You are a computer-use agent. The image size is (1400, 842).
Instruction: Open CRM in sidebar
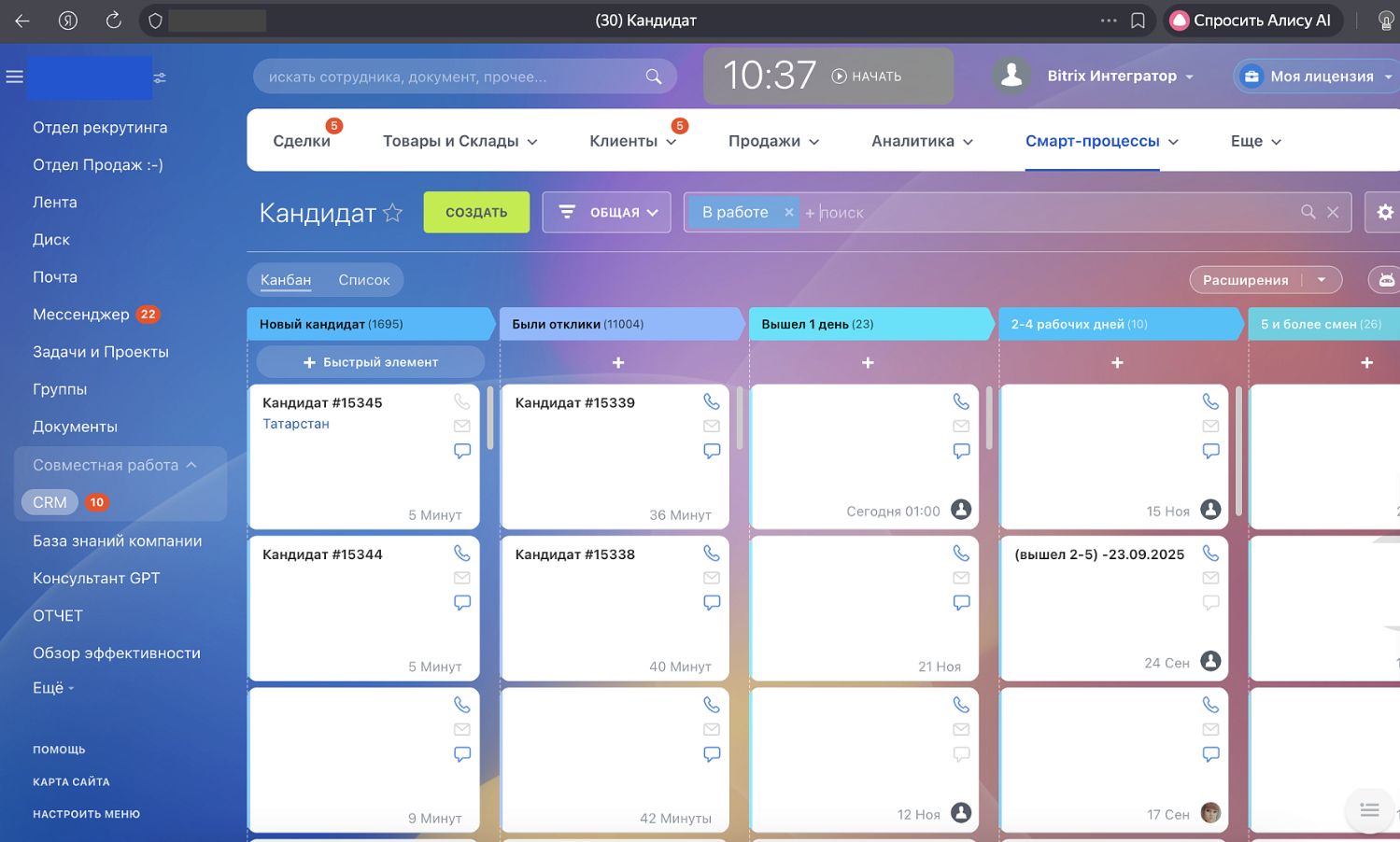pyautogui.click(x=49, y=502)
